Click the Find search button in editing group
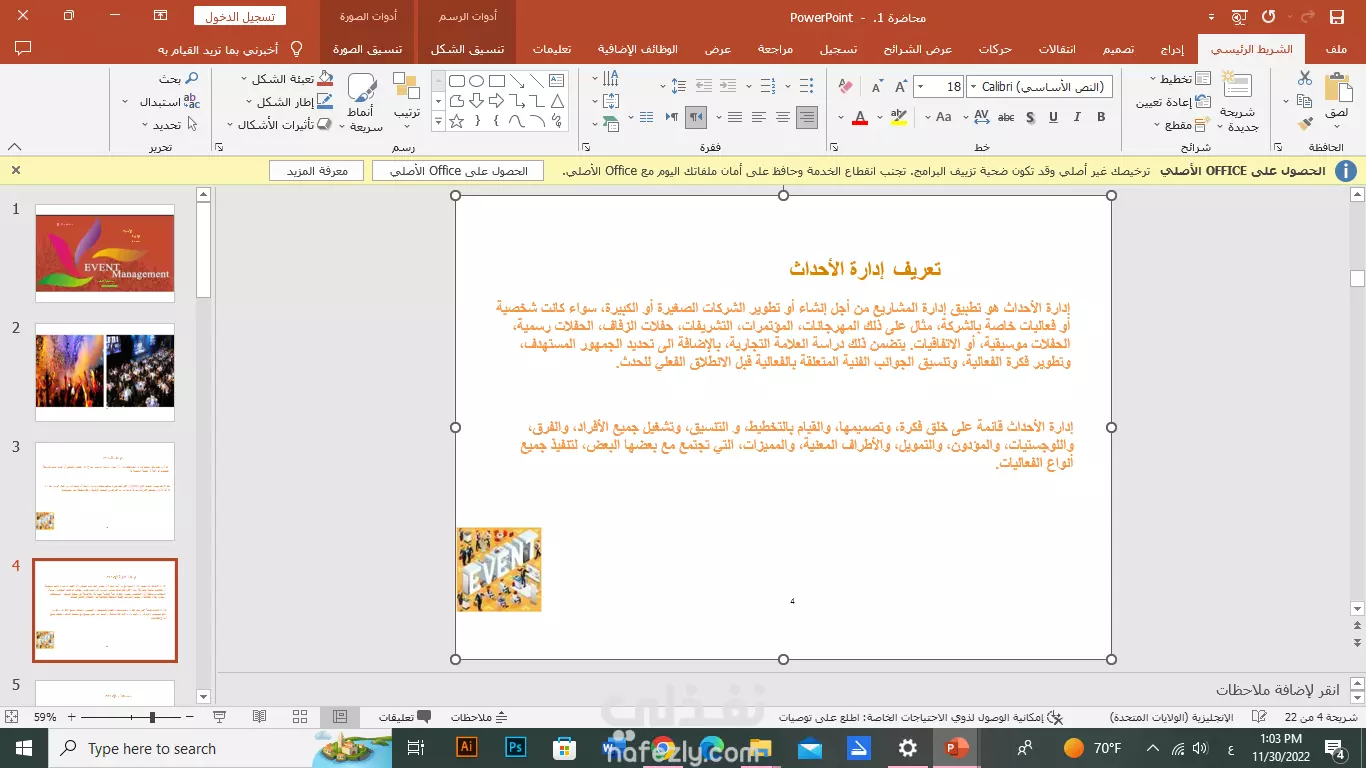The width and height of the screenshot is (1366, 768). click(x=178, y=78)
